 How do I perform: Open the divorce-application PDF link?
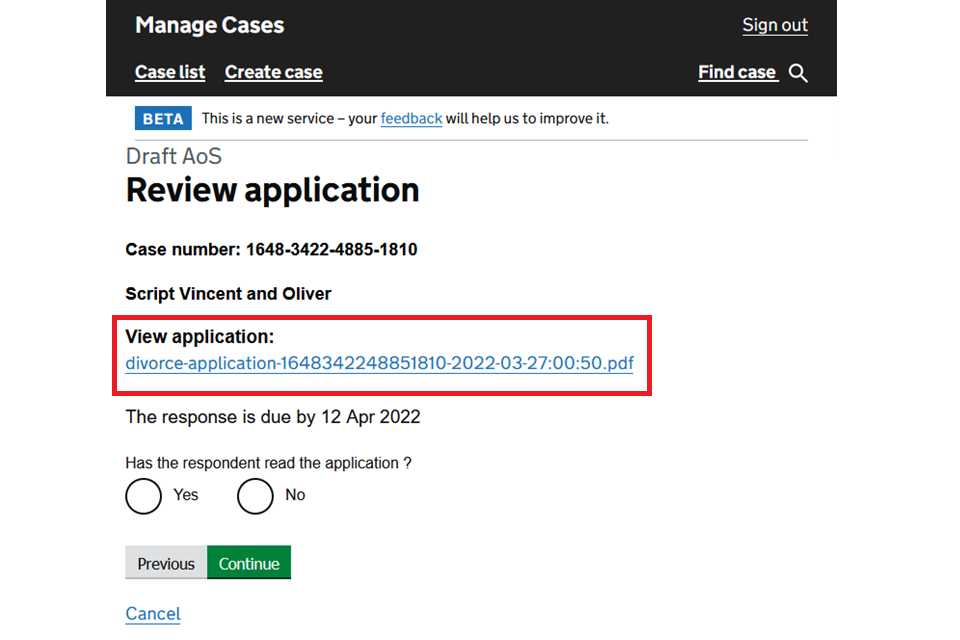tap(379, 363)
